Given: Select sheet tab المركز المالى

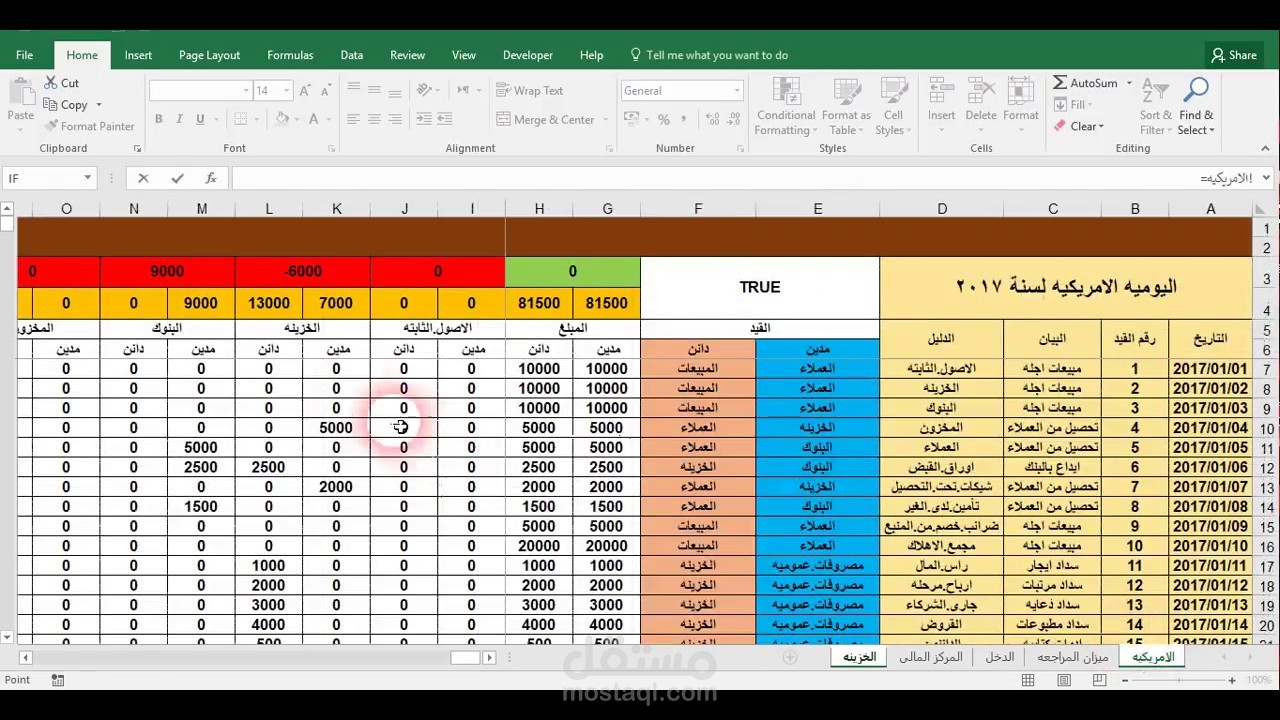Looking at the screenshot, I should pyautogui.click(x=930, y=657).
